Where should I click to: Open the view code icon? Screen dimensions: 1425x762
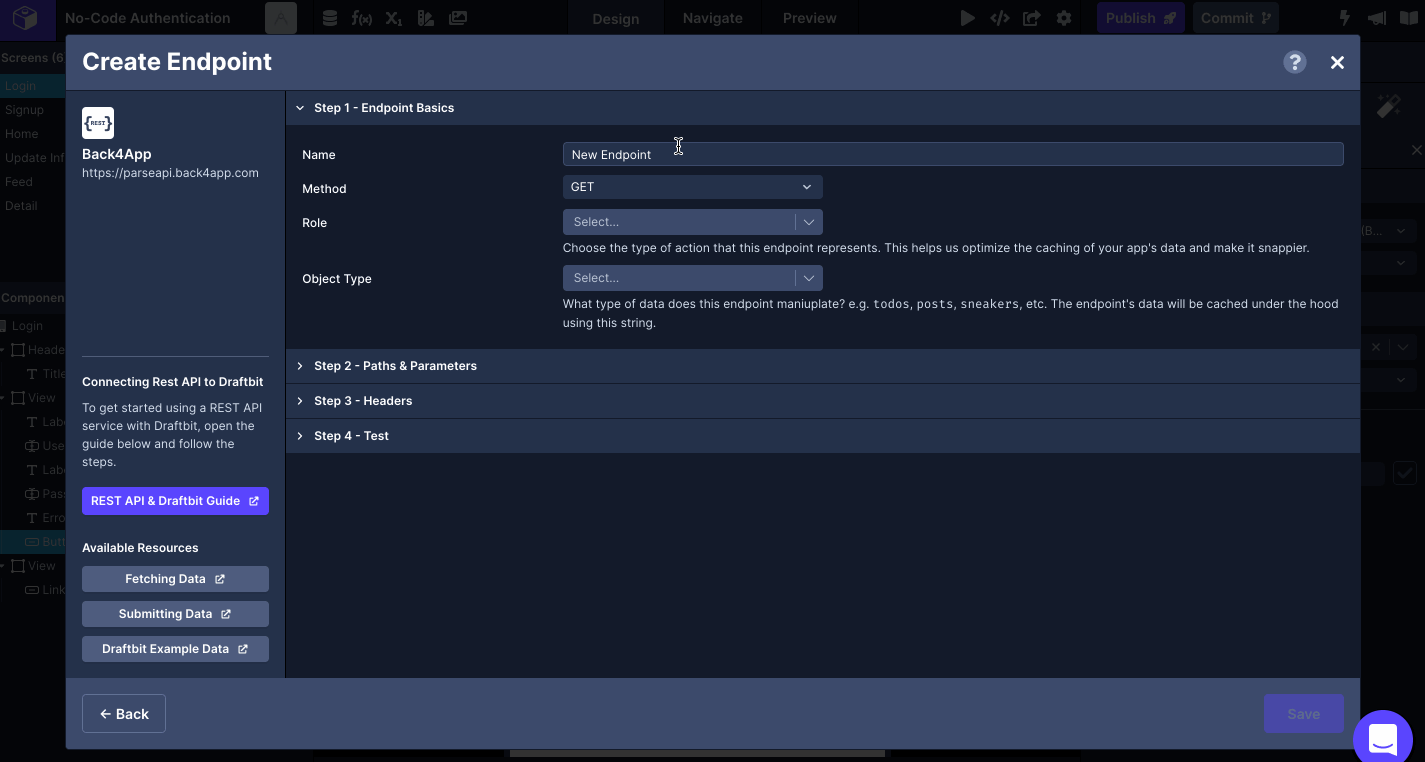pyautogui.click(x=999, y=18)
